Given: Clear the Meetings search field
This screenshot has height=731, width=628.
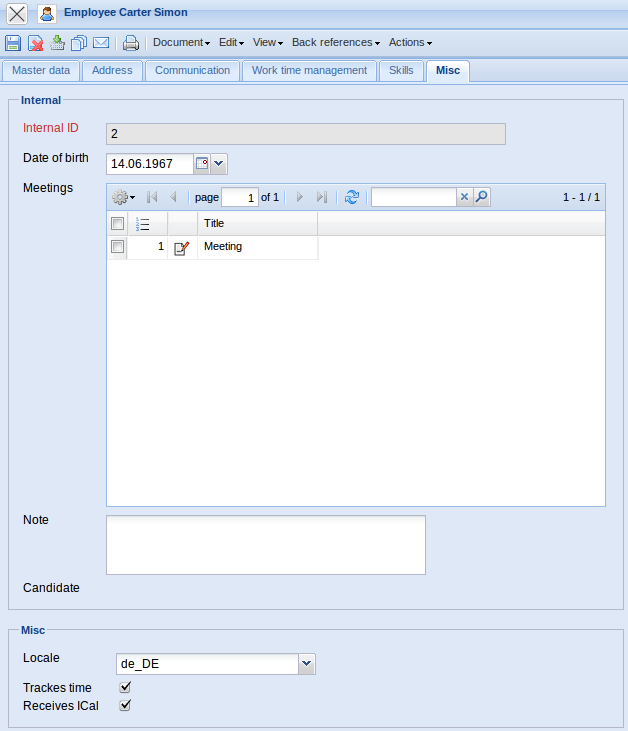Looking at the screenshot, I should [464, 198].
